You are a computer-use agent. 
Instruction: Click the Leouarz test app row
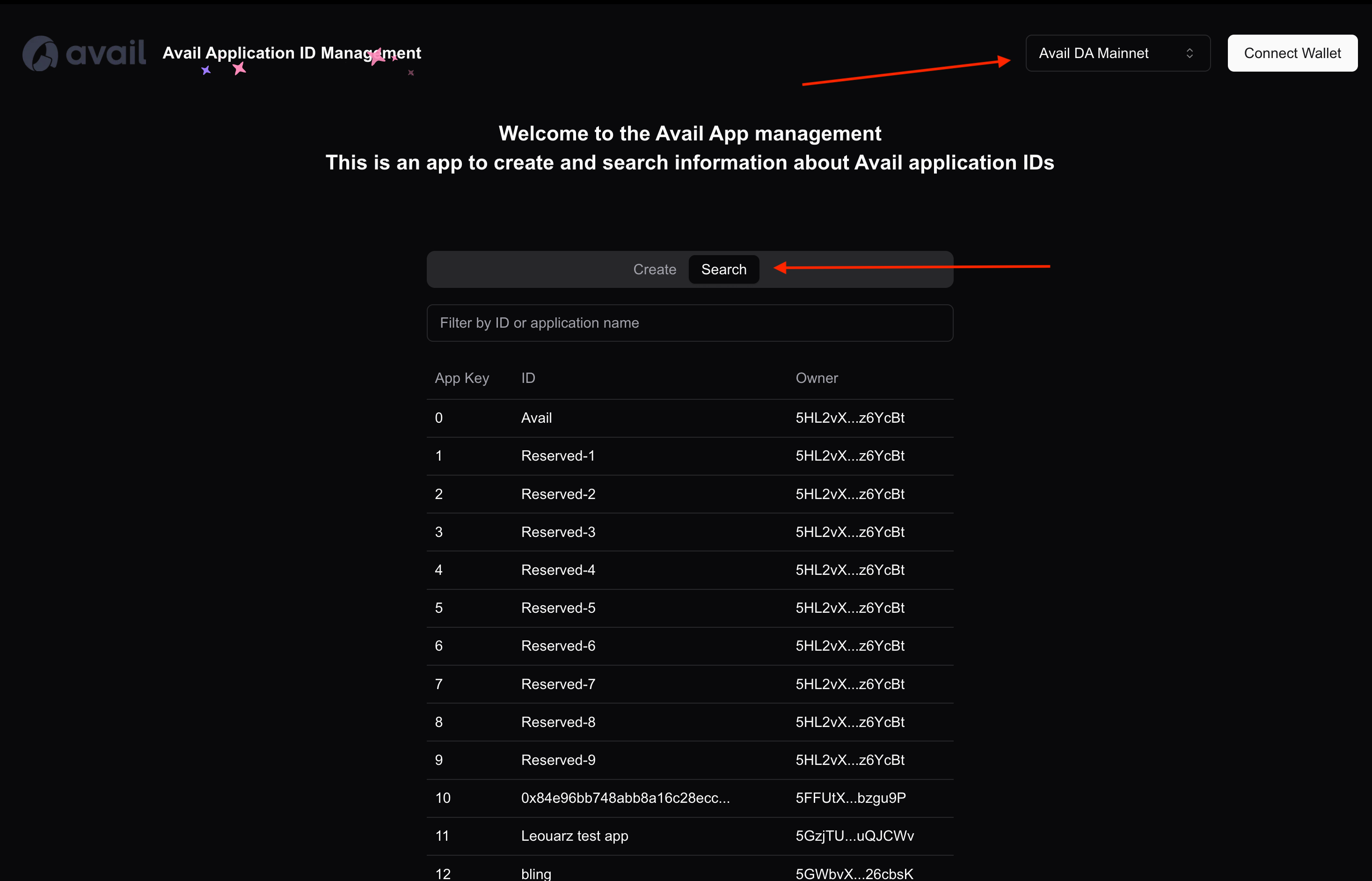(x=574, y=837)
